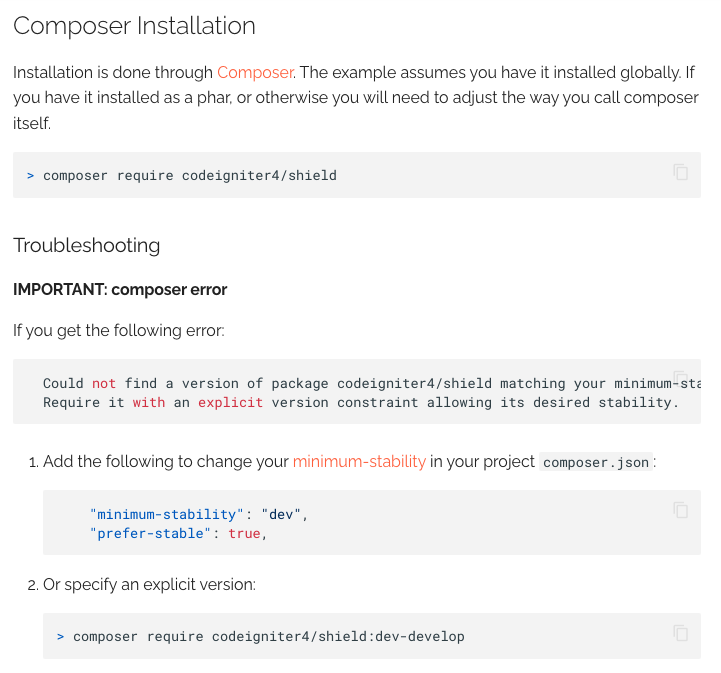Copy the minimum-stability JSON snippet
Image resolution: width=721 pixels, height=673 pixels.
click(x=680, y=510)
